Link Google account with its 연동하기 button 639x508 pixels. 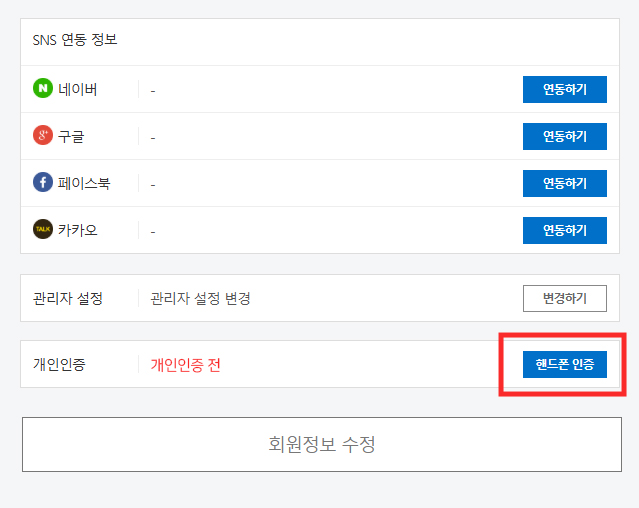click(x=564, y=136)
